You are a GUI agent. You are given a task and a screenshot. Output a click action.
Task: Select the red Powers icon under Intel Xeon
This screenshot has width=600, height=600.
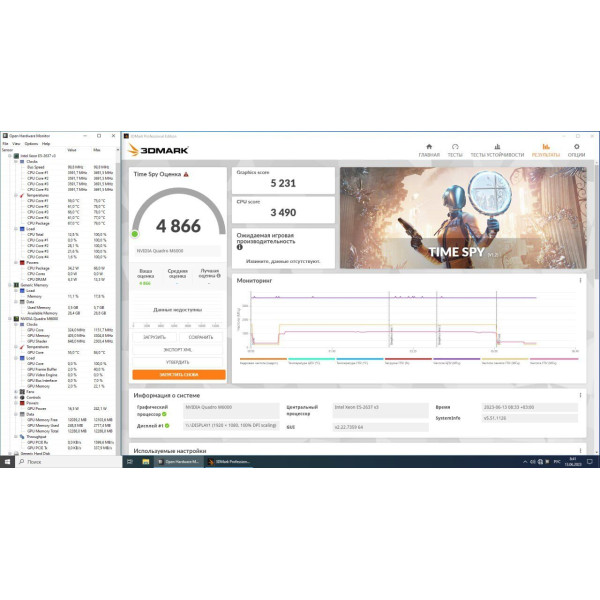[22, 262]
